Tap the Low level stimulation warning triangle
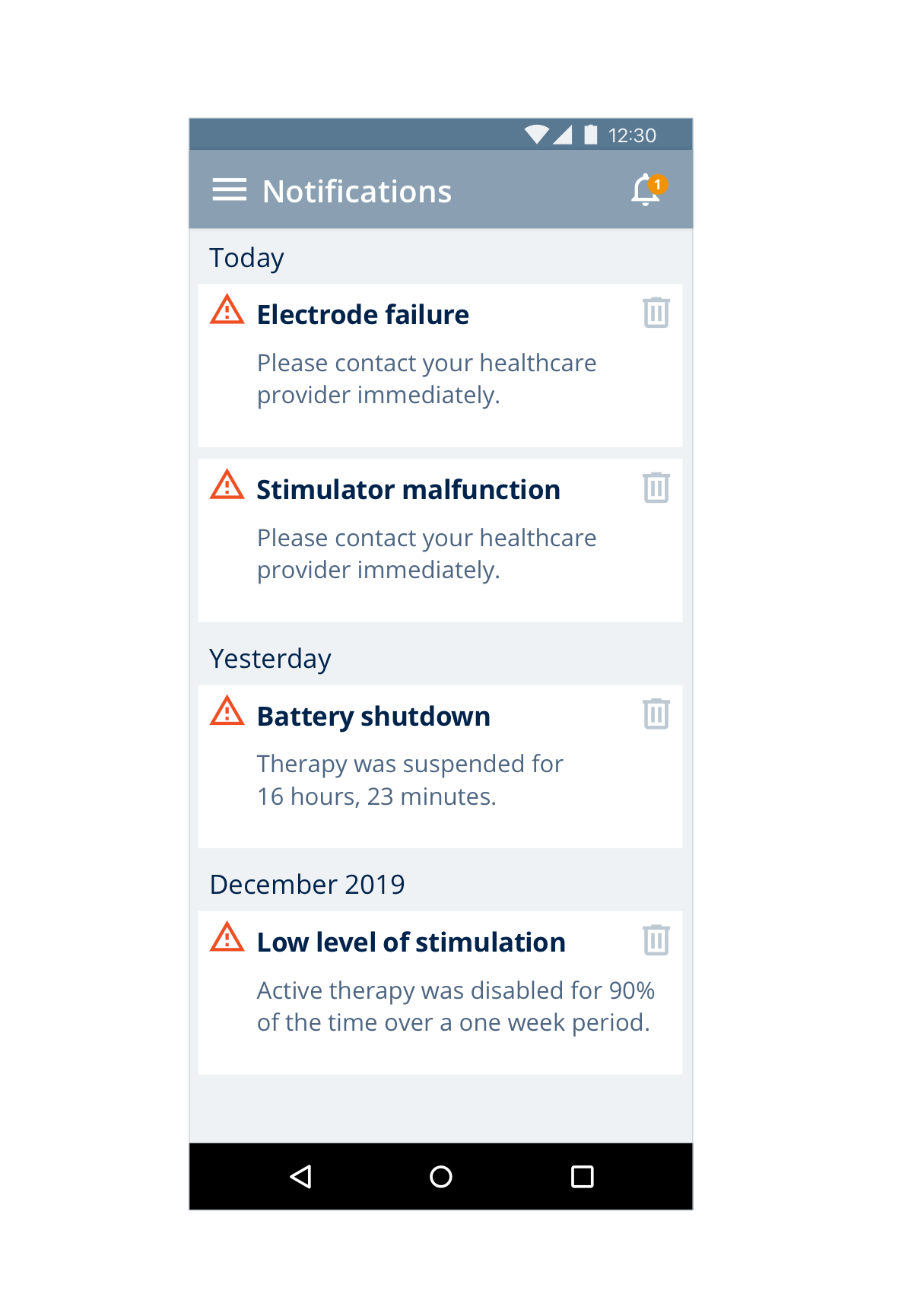The height and width of the screenshot is (1316, 905). [x=227, y=938]
